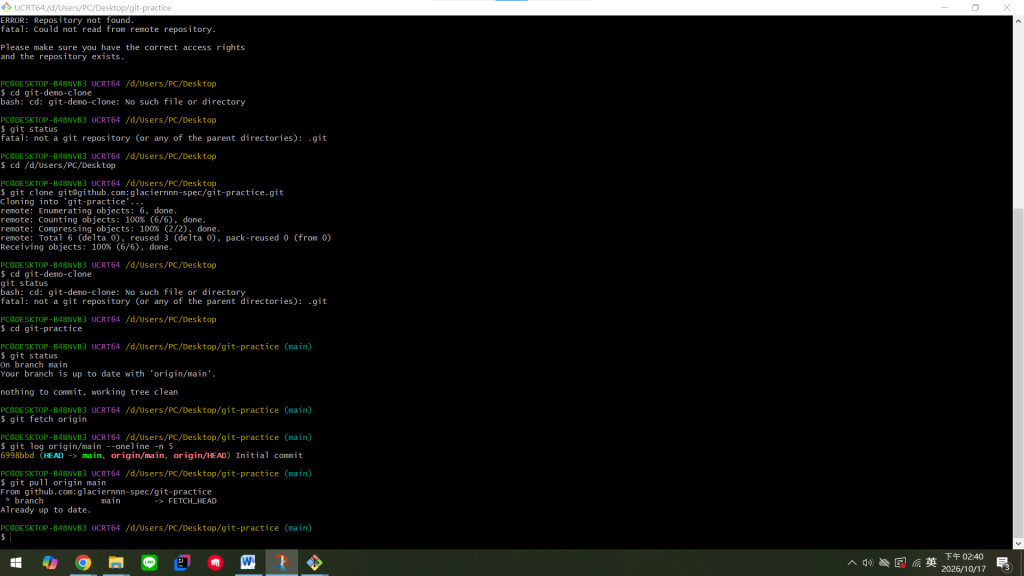1024x576 pixels.
Task: Switch to Google Chrome in taskbar
Action: pos(83,562)
